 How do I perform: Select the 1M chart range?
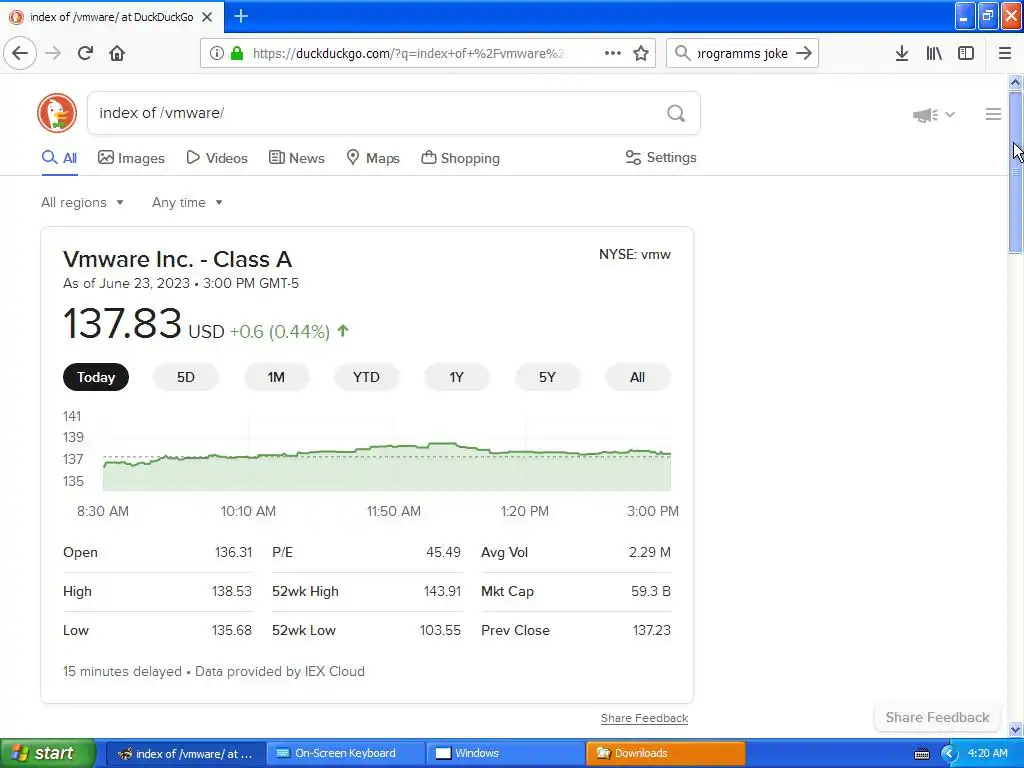tap(276, 377)
